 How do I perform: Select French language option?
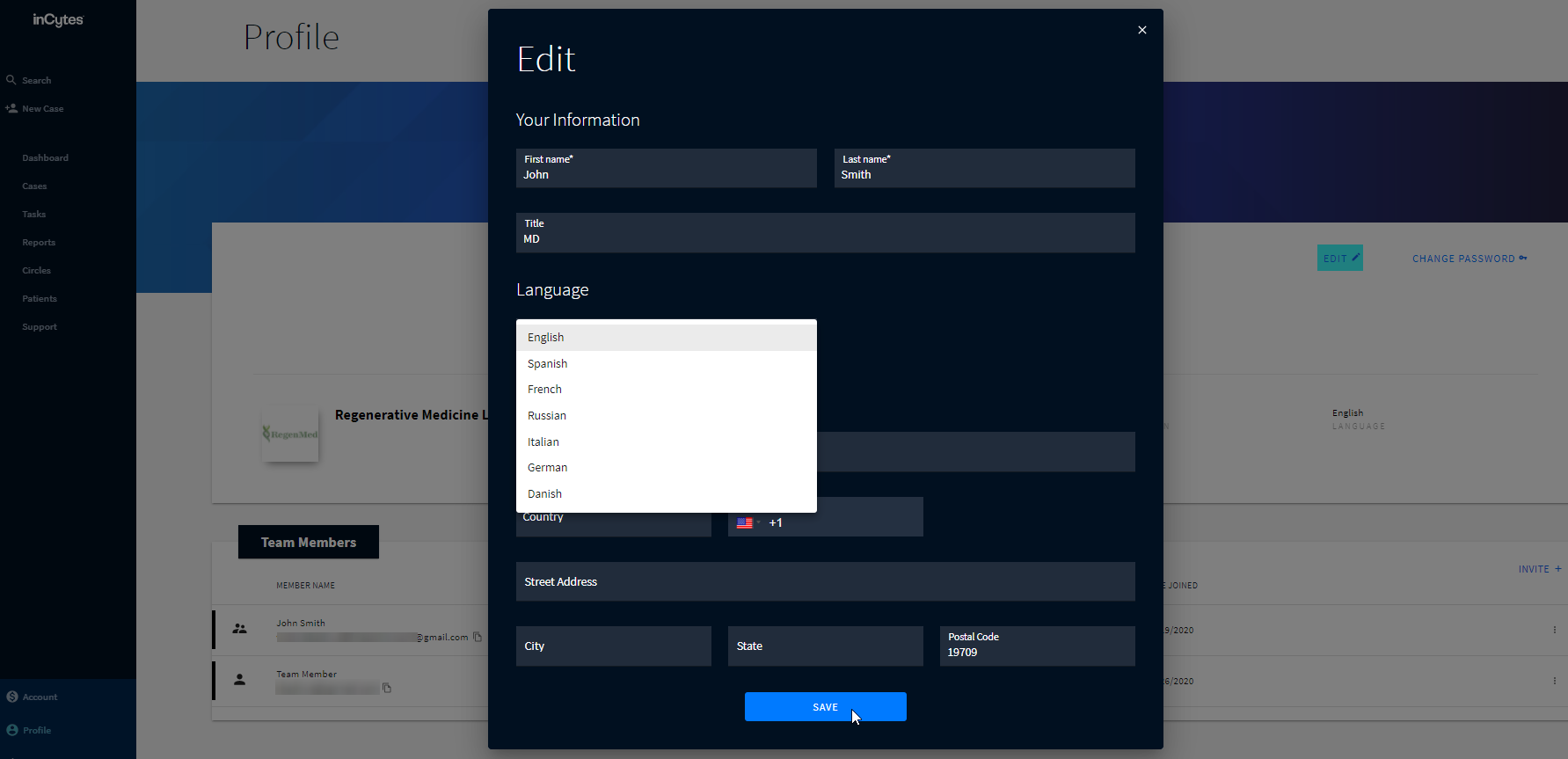tap(545, 390)
